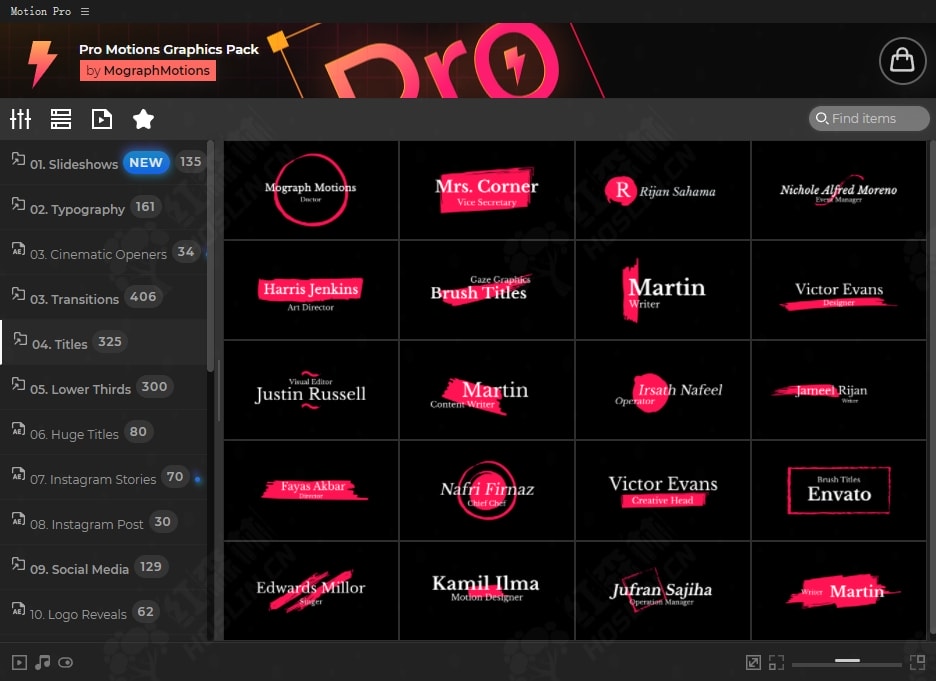Screen dimensions: 936x681
Task: Select the Harris Jenkins title thumbnail
Action: (311, 290)
